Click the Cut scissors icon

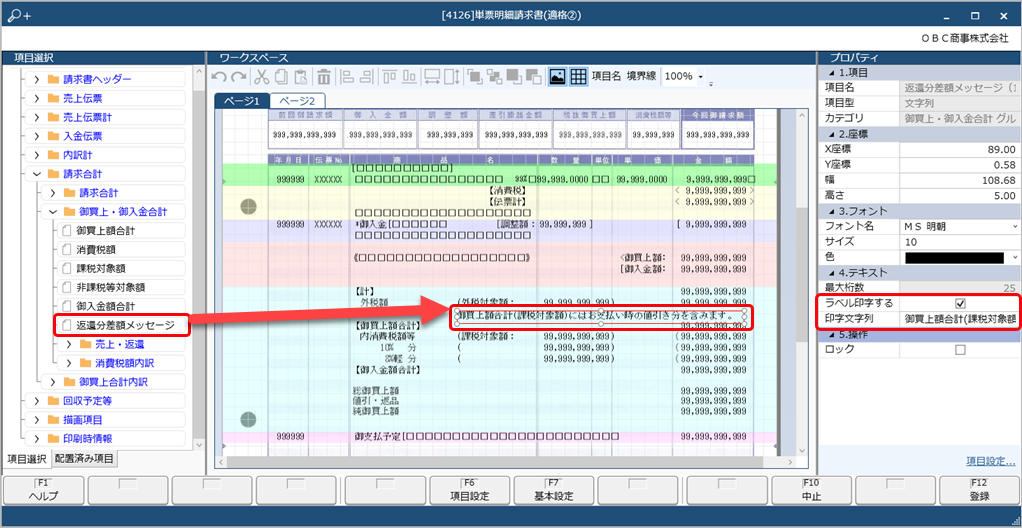tap(261, 77)
